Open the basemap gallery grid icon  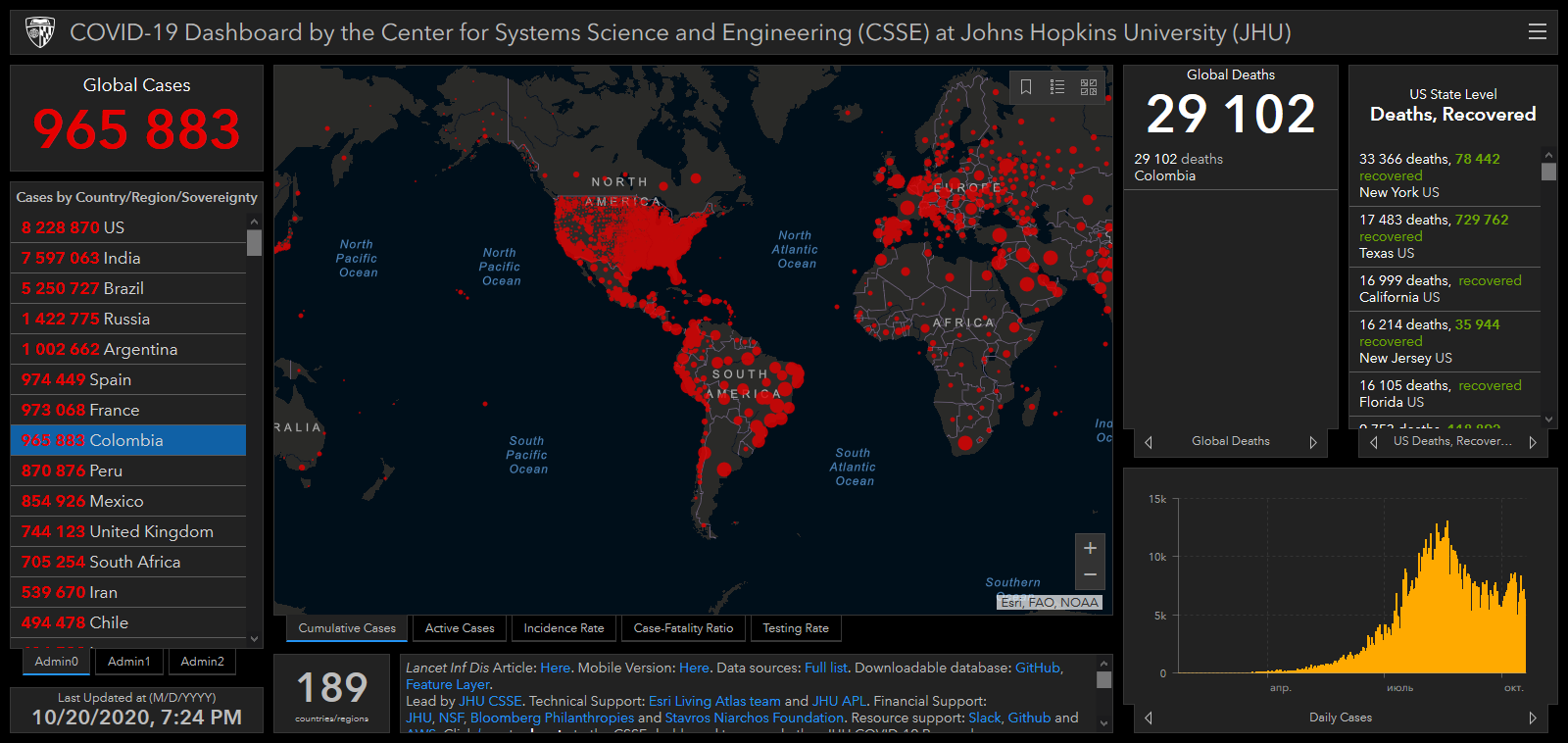pos(1089,87)
